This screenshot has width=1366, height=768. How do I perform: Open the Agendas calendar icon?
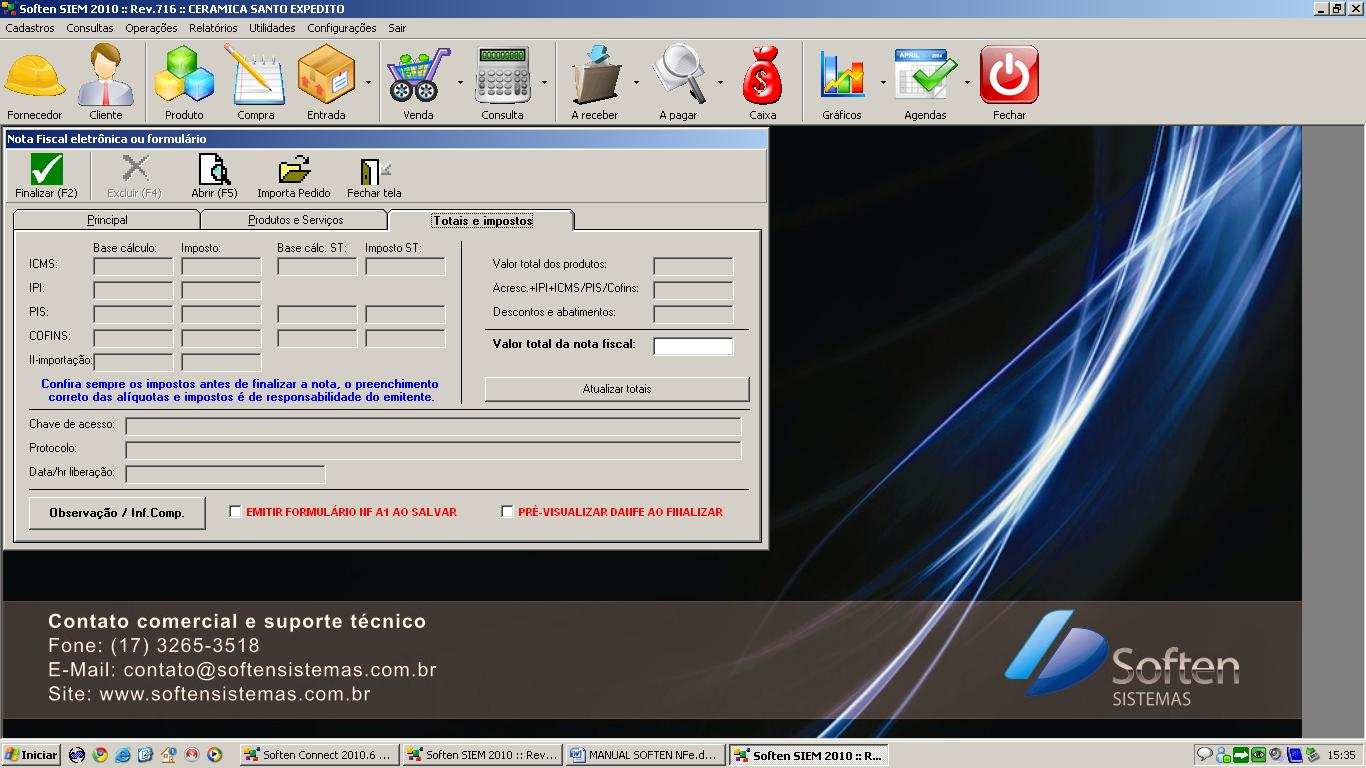(x=925, y=76)
